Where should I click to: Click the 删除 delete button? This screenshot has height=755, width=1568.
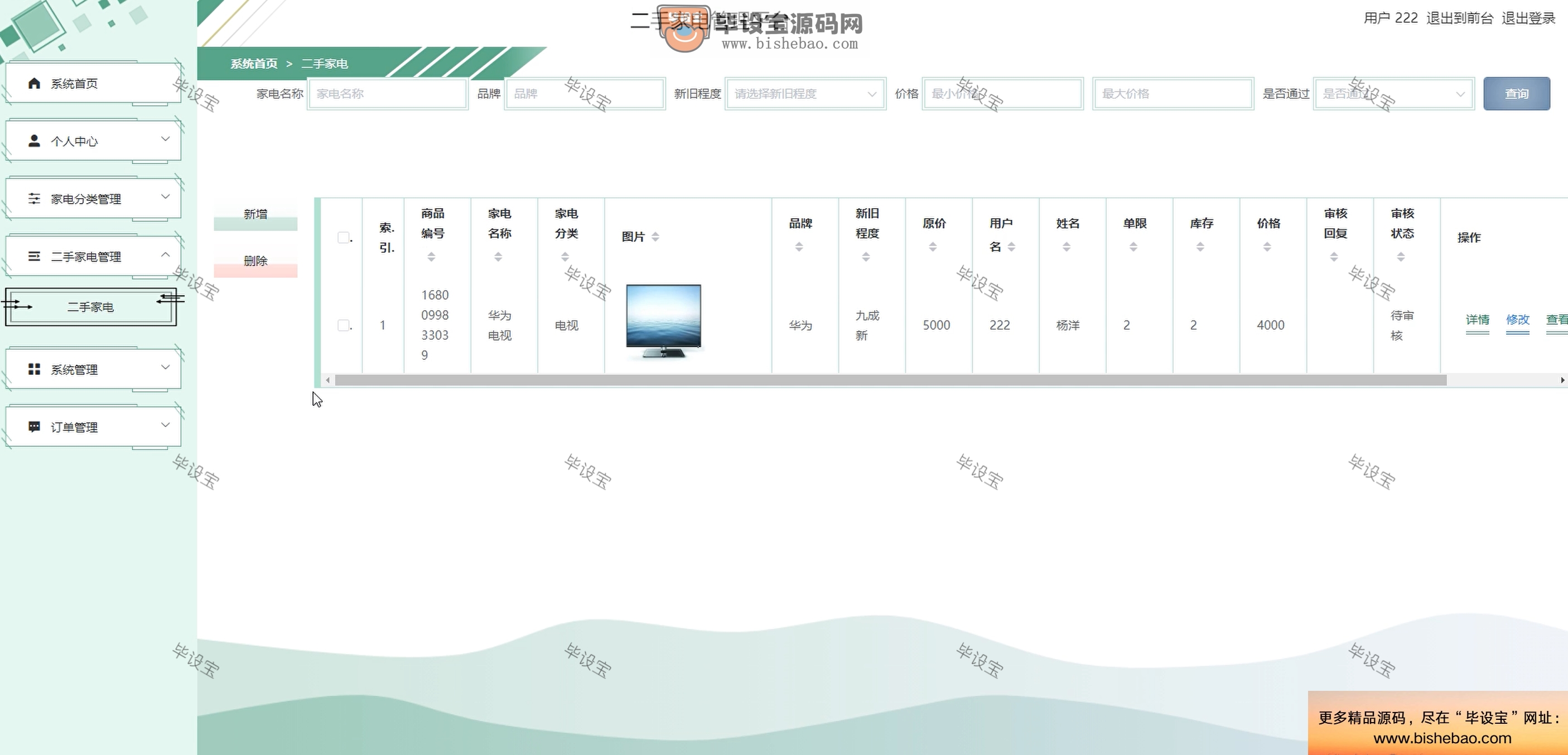pyautogui.click(x=255, y=262)
